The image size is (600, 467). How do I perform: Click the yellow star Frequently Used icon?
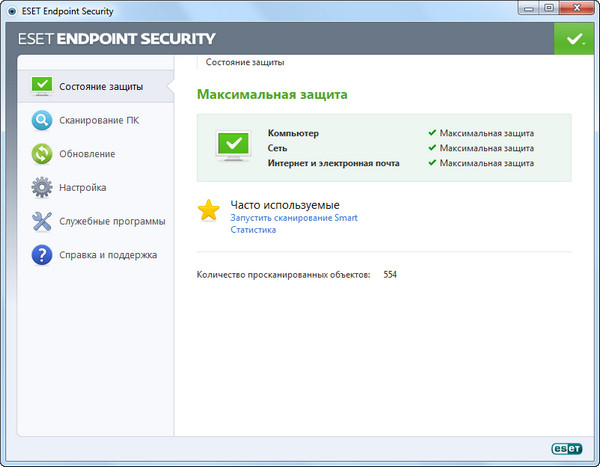point(208,210)
